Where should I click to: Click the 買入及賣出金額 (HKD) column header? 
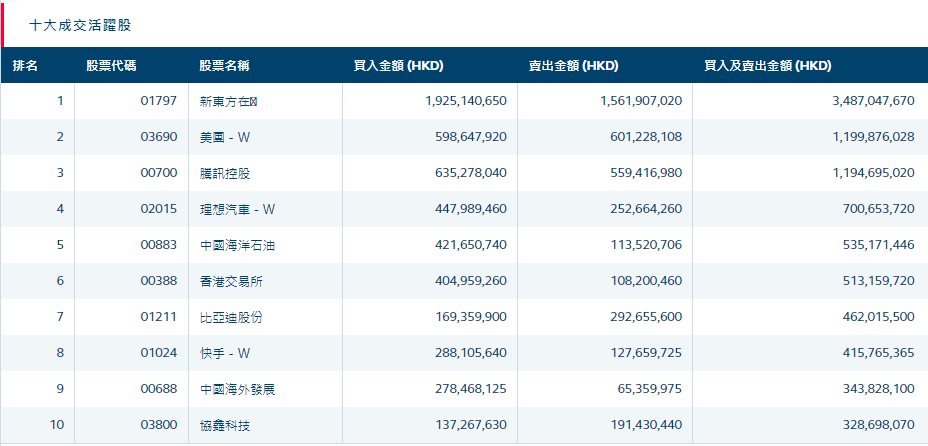pos(768,66)
